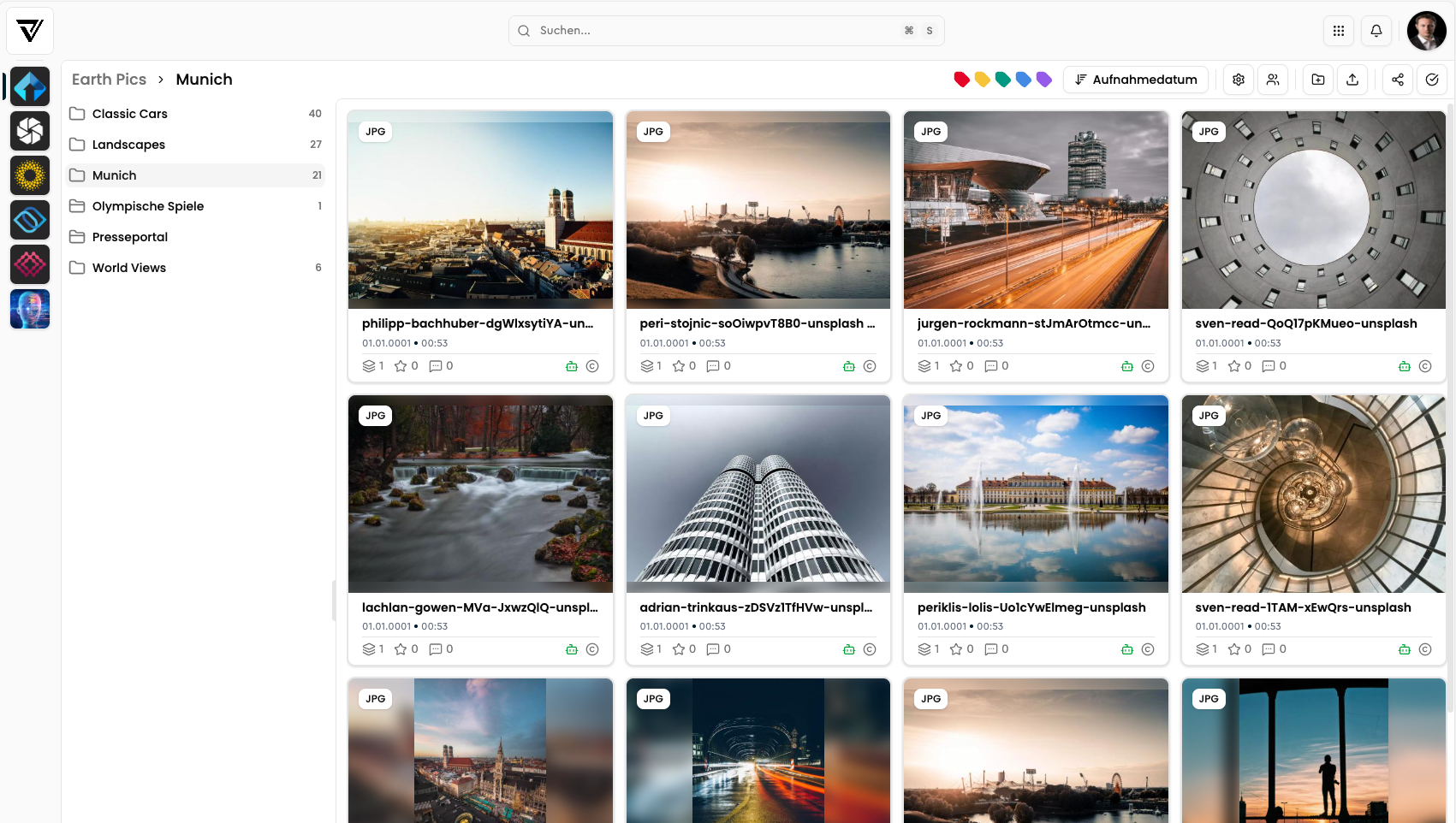Viewport: 1456px width, 823px height.
Task: Filter by the red color tag
Action: (x=961, y=80)
